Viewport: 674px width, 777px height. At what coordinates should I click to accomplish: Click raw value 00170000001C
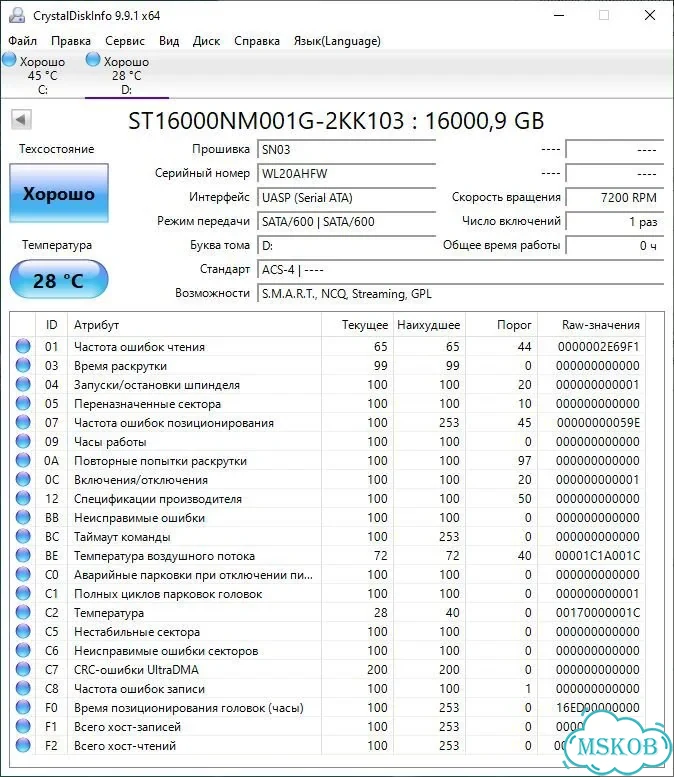pos(598,613)
